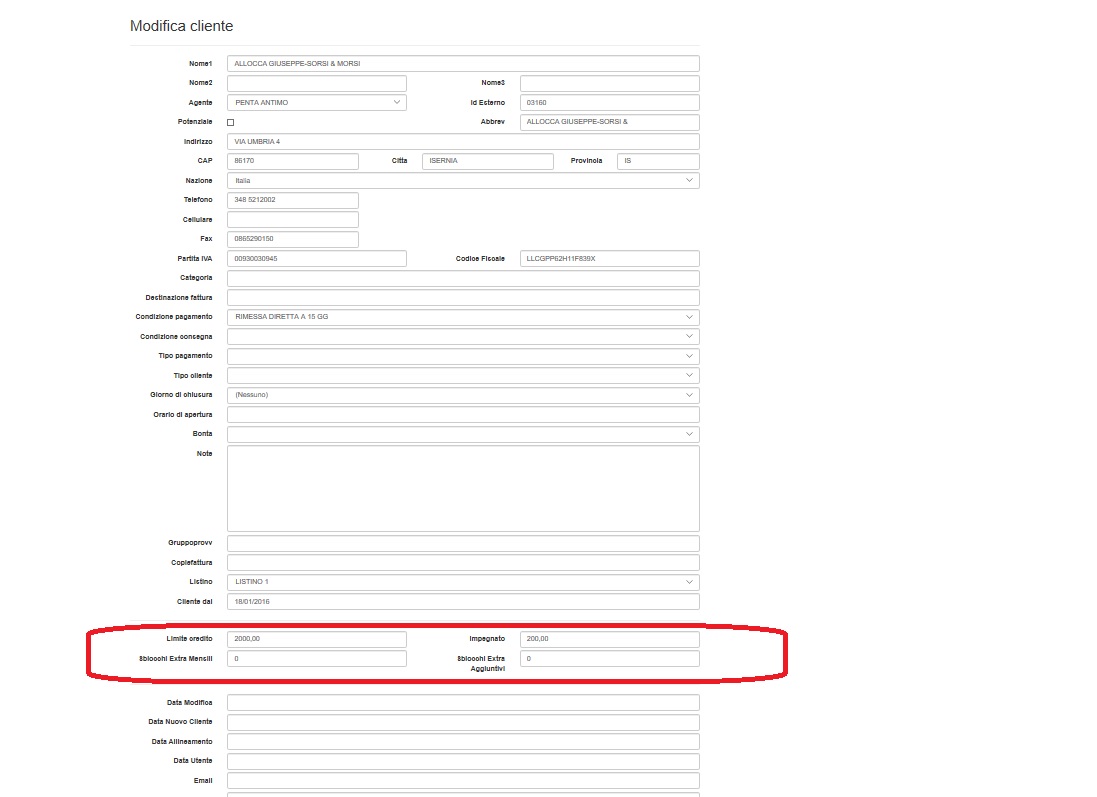
Task: Open the Listino dropdown showing LISTINO 1
Action: [x=462, y=582]
